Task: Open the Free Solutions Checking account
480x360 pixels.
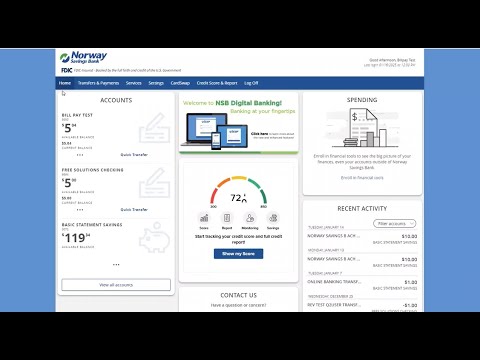Action: click(x=93, y=170)
